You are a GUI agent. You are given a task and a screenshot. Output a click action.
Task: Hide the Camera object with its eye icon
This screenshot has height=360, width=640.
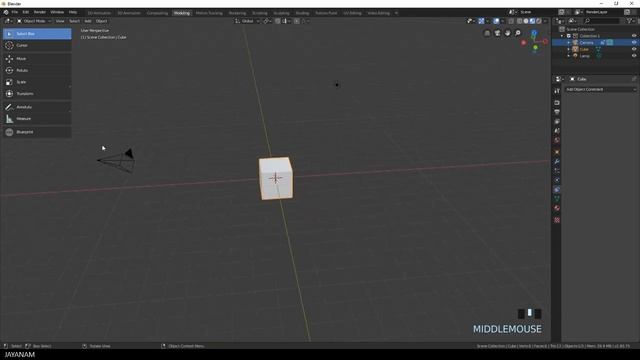tap(634, 42)
